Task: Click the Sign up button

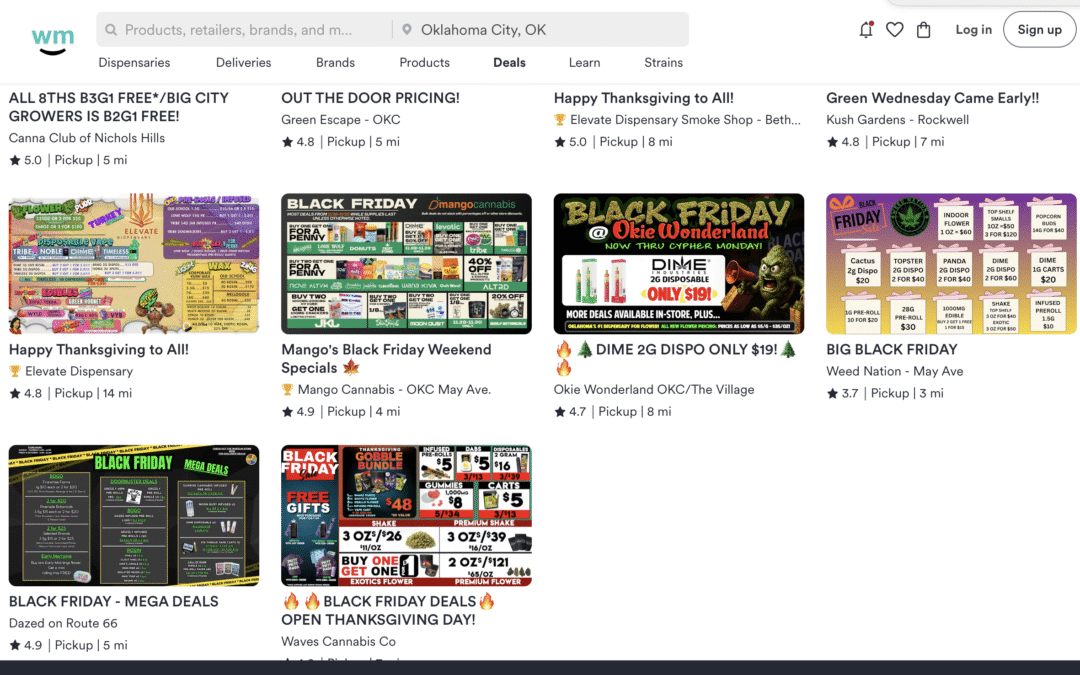Action: (1039, 30)
